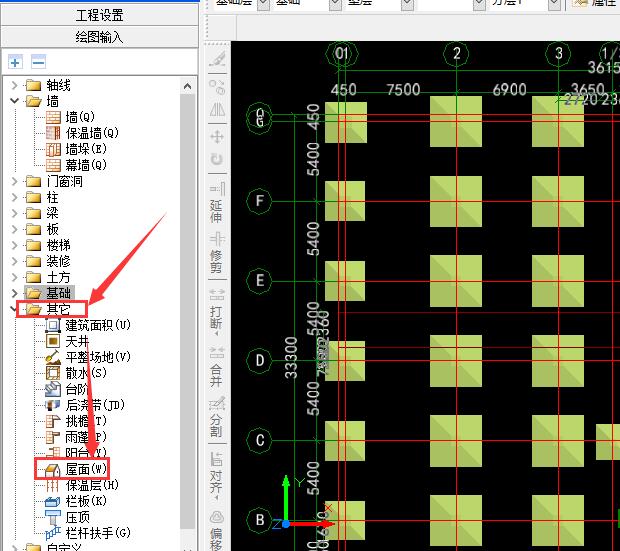Select 屋面(W) roof item
Image resolution: width=620 pixels, height=551 pixels.
pyautogui.click(x=76, y=469)
